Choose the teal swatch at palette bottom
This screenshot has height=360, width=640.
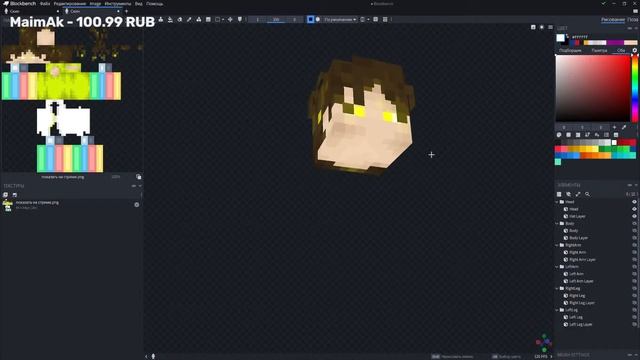(558, 162)
